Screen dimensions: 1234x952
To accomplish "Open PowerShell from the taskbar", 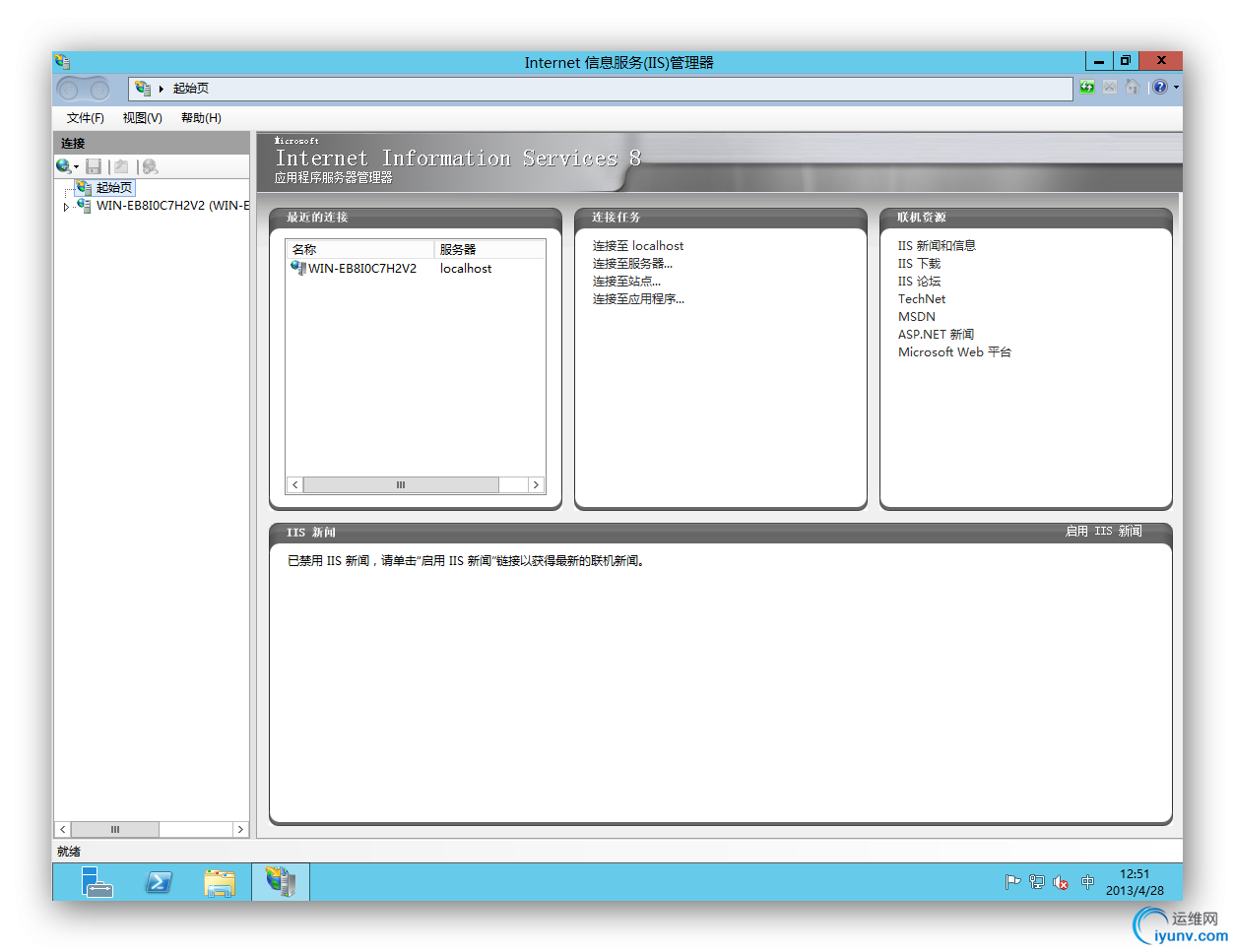I will click(x=159, y=882).
